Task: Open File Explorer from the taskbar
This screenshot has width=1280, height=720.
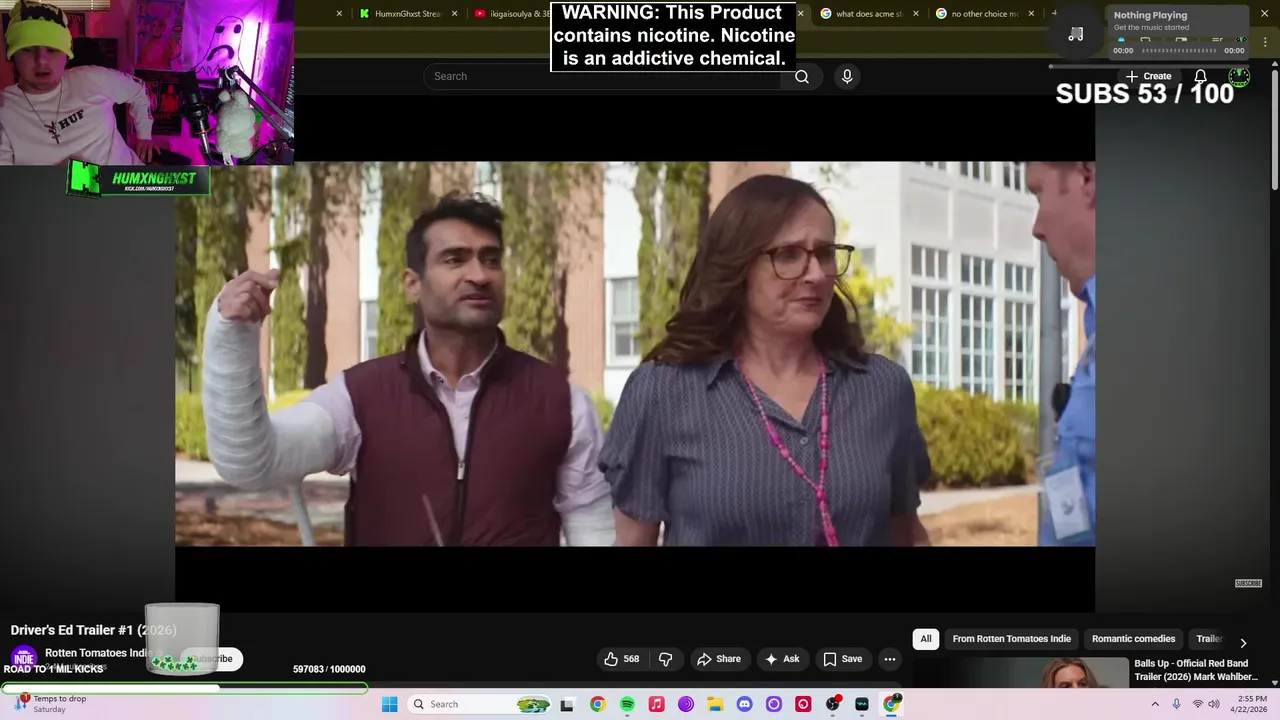Action: point(715,704)
